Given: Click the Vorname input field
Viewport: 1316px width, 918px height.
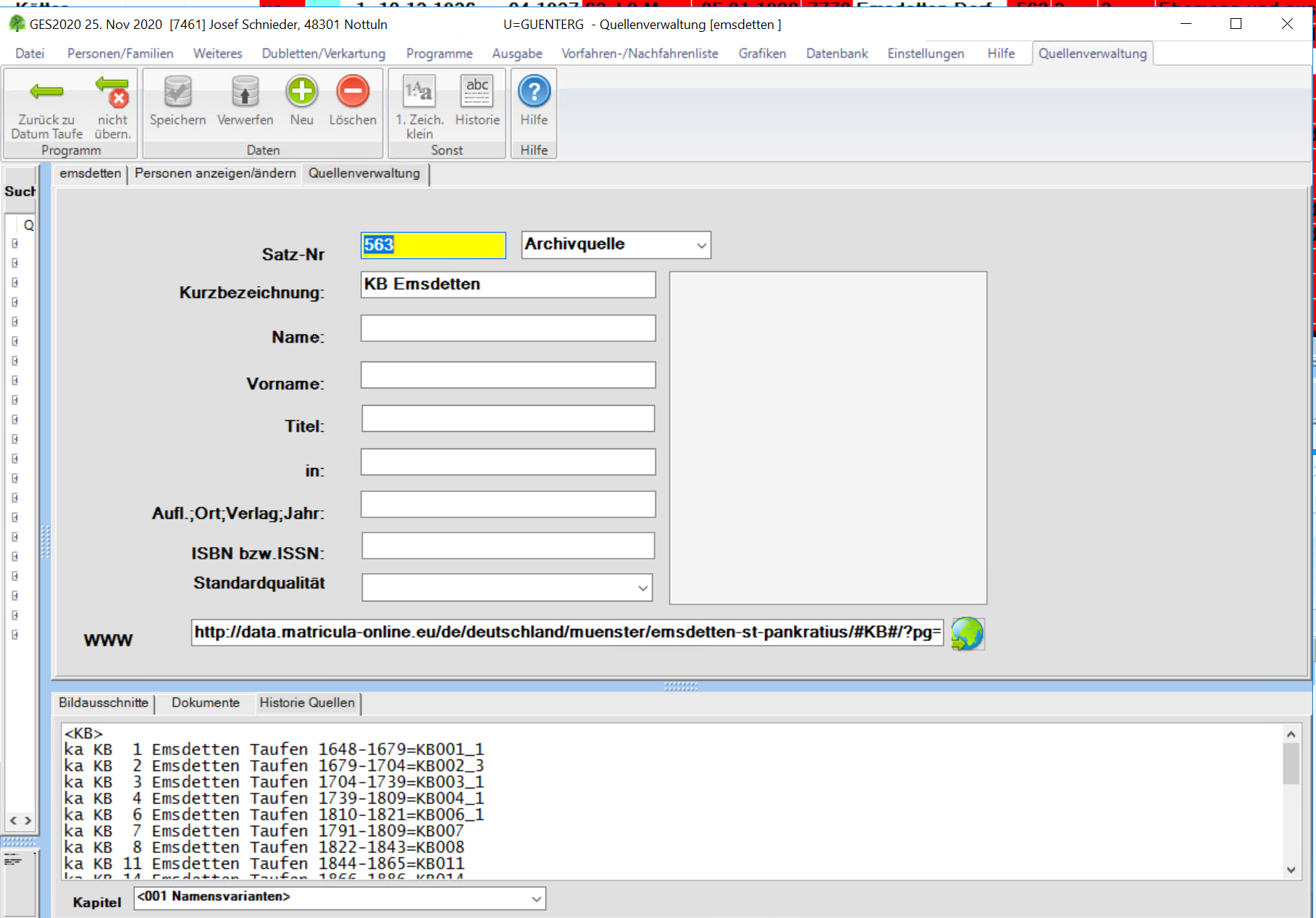Looking at the screenshot, I should (508, 375).
